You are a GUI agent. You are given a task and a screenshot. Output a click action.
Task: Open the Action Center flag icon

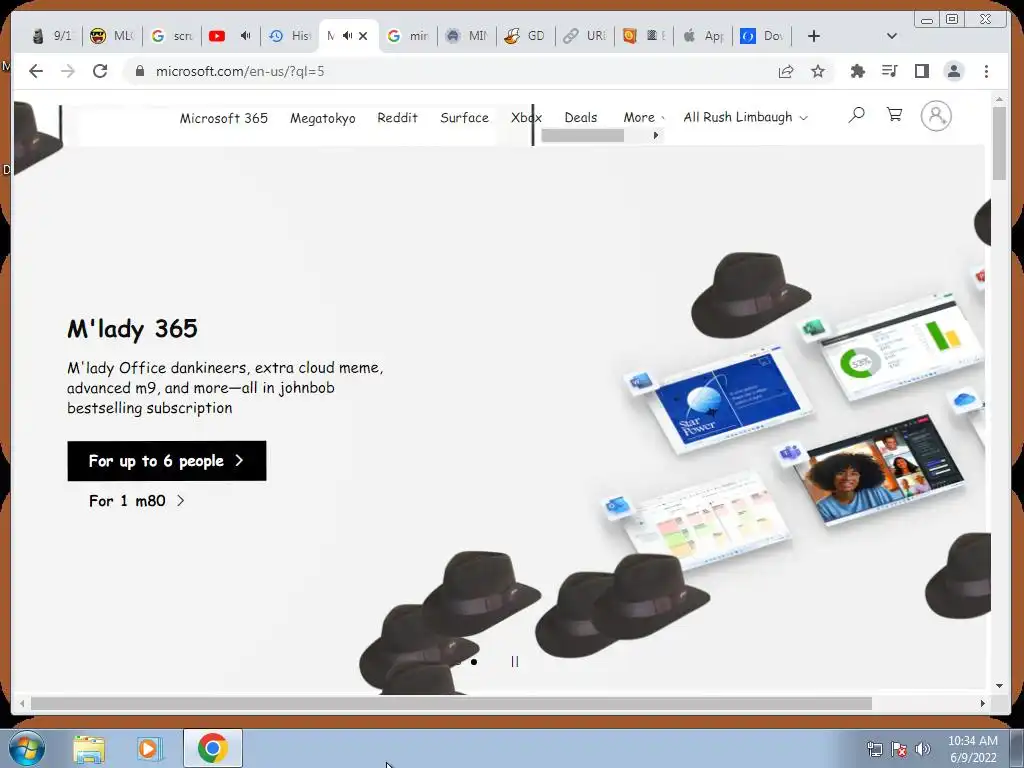click(899, 749)
